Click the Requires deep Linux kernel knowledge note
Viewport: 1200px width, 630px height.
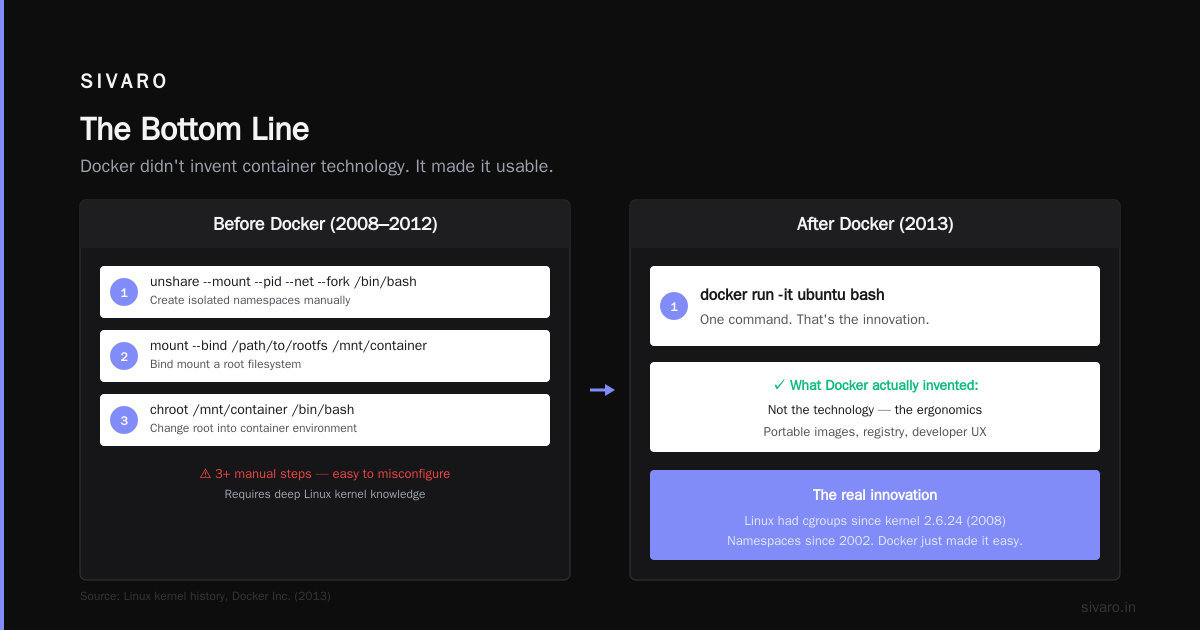(325, 494)
